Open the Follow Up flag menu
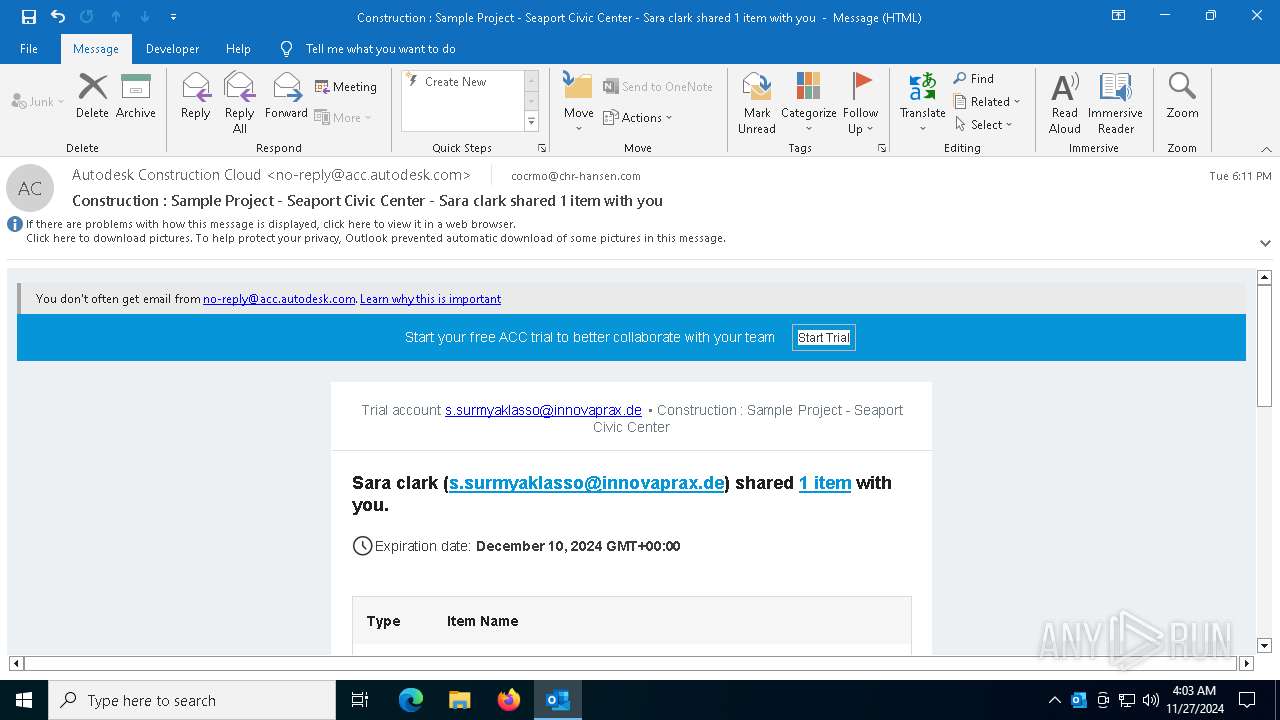This screenshot has width=1280, height=720. click(860, 102)
